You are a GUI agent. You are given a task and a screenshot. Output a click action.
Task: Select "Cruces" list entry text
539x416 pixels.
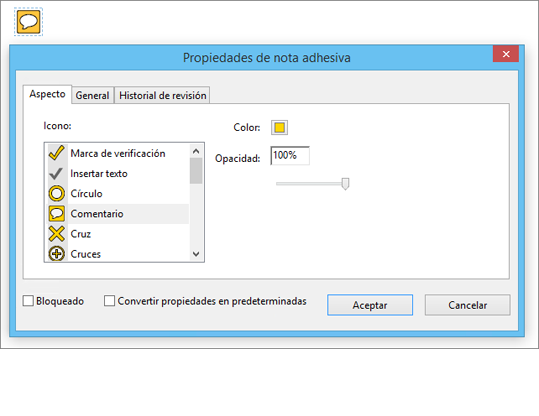[x=86, y=254]
